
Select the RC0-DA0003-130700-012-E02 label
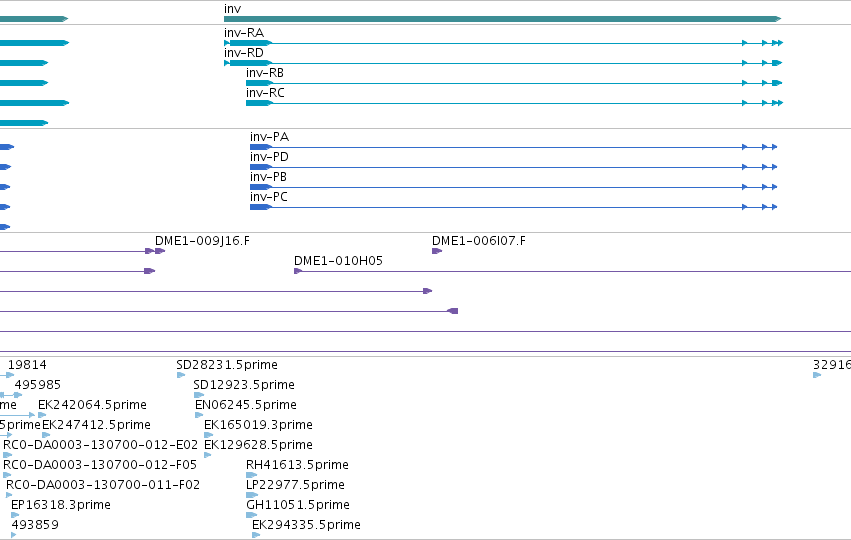coord(100,445)
